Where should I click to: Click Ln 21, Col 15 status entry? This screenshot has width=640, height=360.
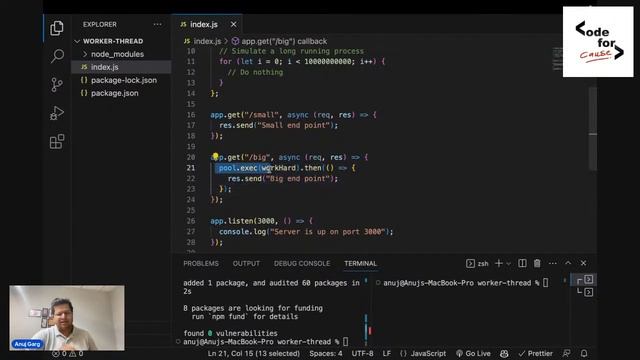click(x=253, y=353)
